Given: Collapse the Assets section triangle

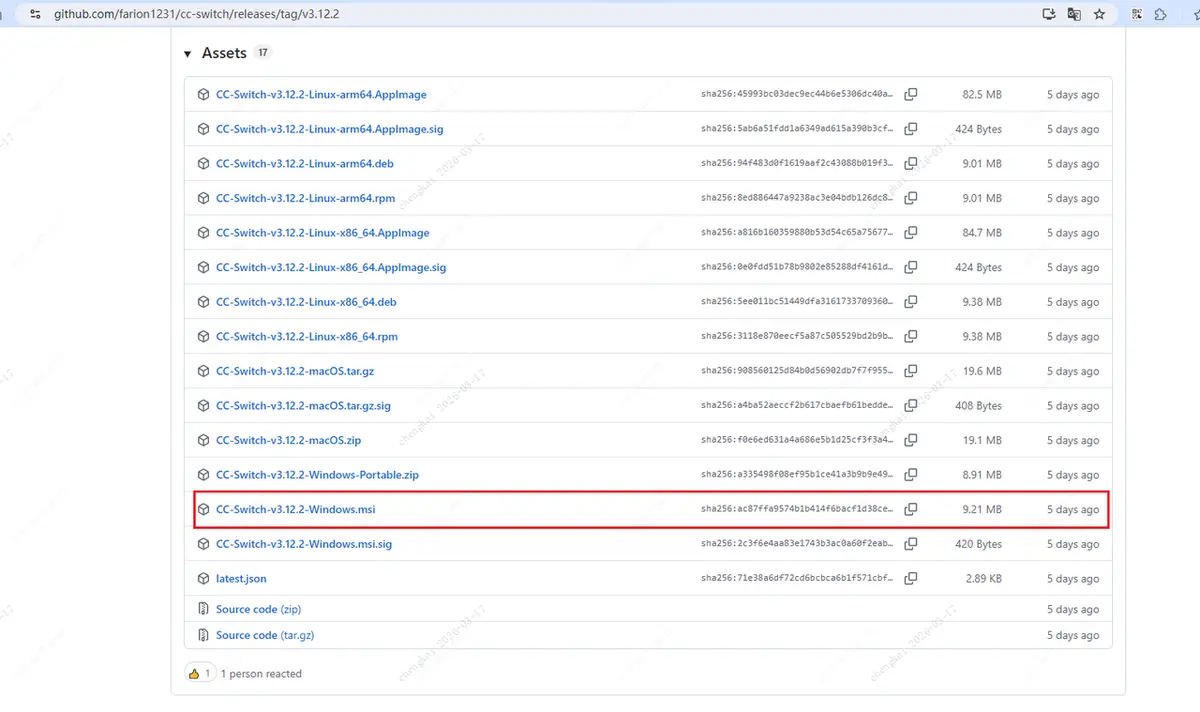Looking at the screenshot, I should coord(187,54).
